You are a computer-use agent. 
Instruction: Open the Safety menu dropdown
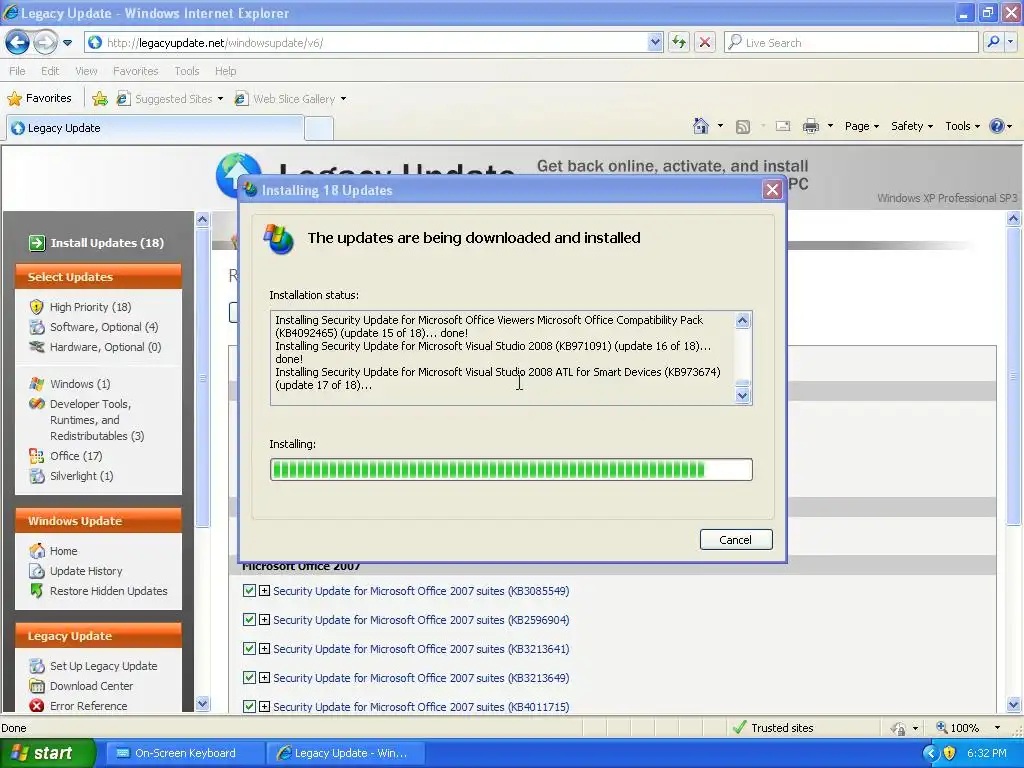click(x=912, y=126)
